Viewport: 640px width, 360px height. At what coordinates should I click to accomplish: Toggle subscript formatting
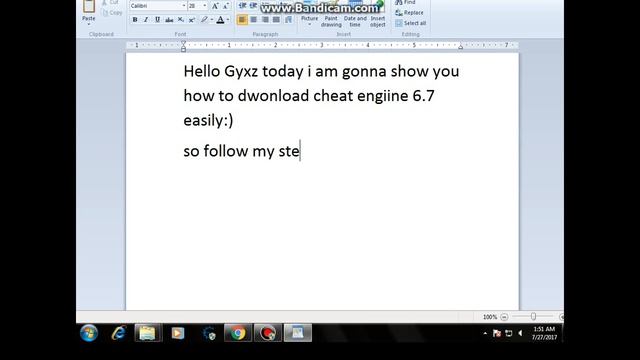[180, 20]
